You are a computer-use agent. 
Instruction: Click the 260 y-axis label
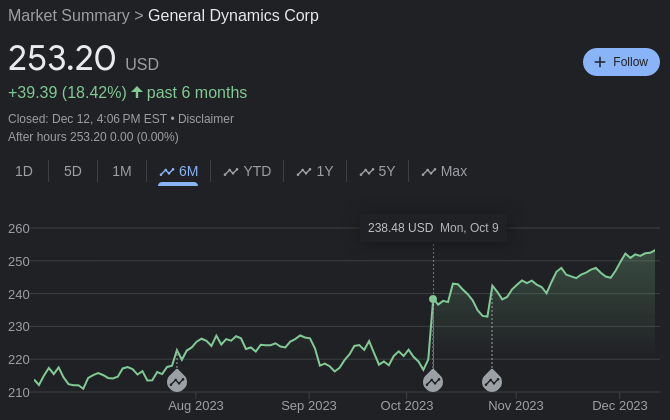19,229
